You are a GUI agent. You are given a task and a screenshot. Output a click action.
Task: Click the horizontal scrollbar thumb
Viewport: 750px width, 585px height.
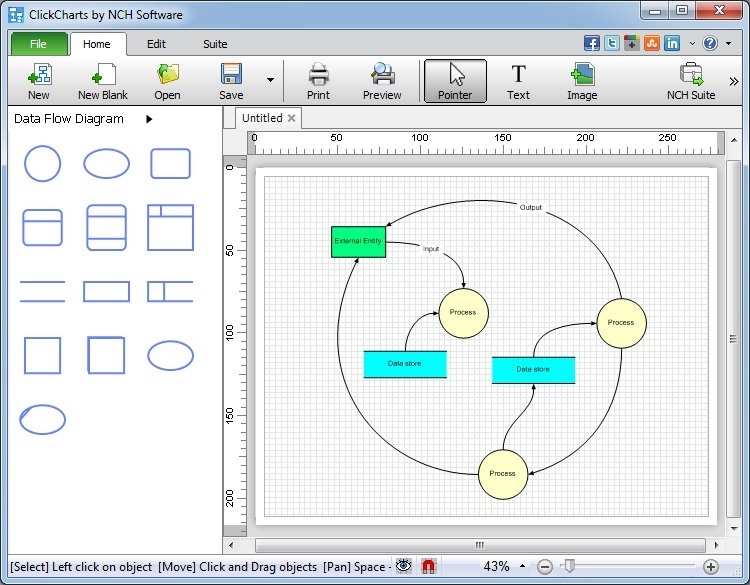[480, 545]
